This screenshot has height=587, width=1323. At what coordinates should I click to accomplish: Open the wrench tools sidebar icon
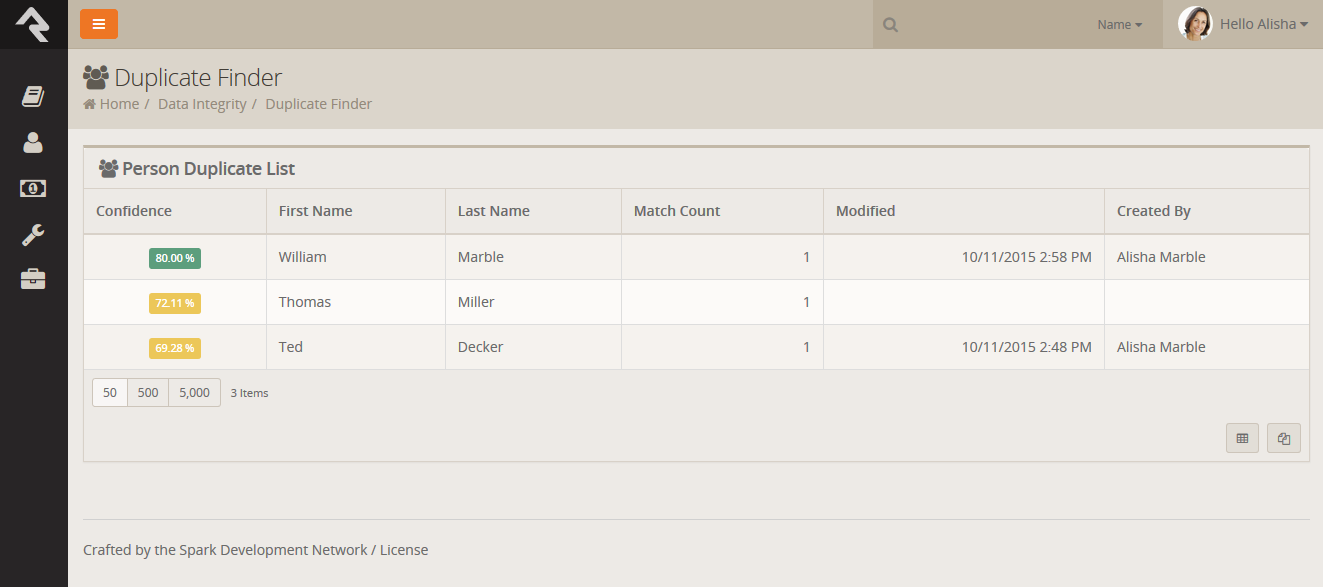[33, 235]
